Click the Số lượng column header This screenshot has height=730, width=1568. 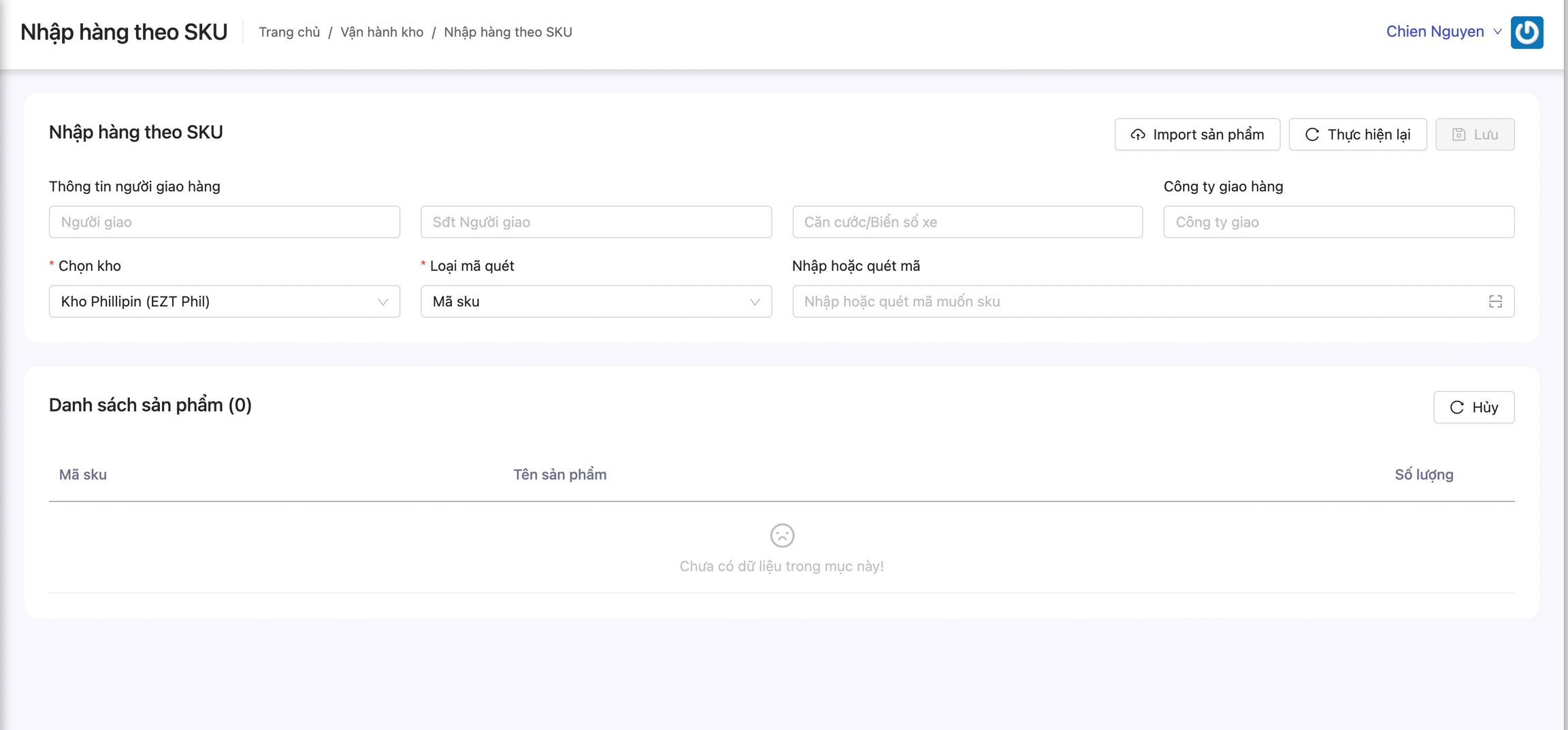(x=1424, y=475)
